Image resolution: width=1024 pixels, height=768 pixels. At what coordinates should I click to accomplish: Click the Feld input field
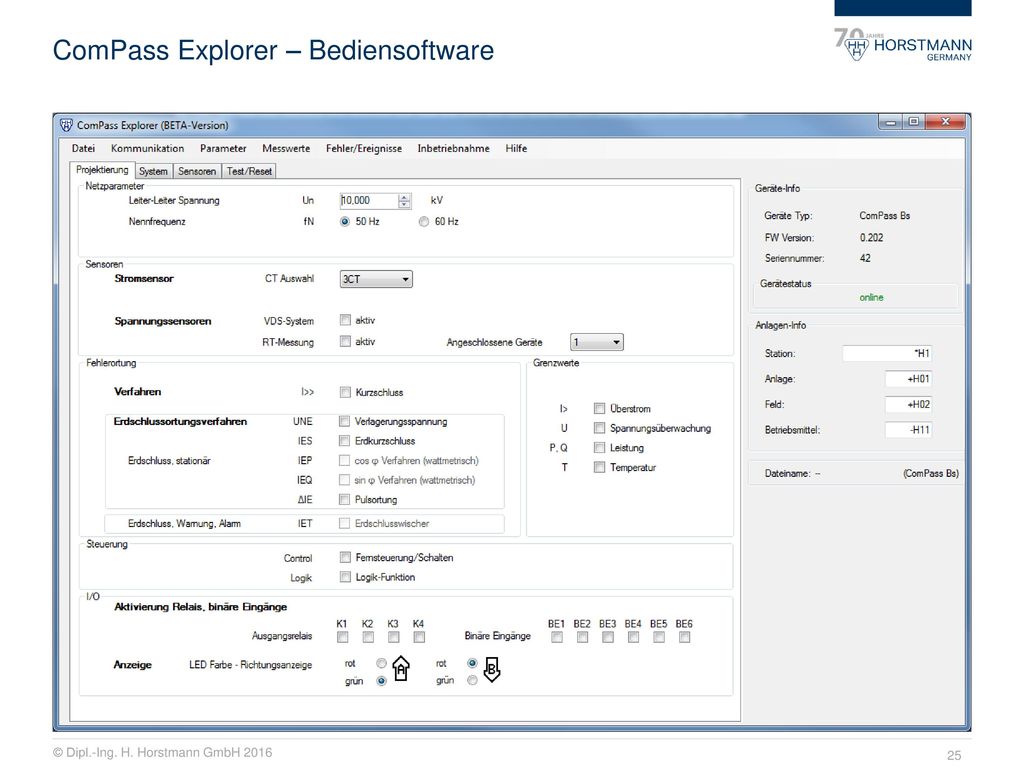(908, 404)
